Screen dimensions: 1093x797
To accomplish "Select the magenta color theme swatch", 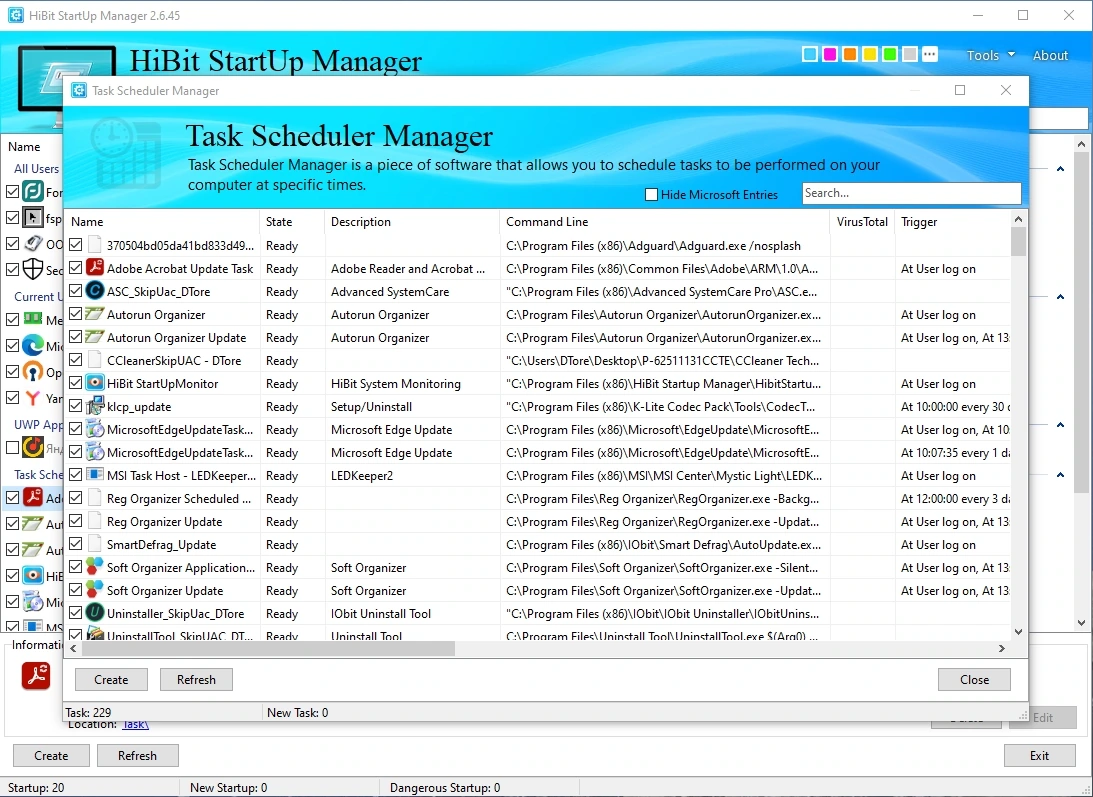I will 830,54.
